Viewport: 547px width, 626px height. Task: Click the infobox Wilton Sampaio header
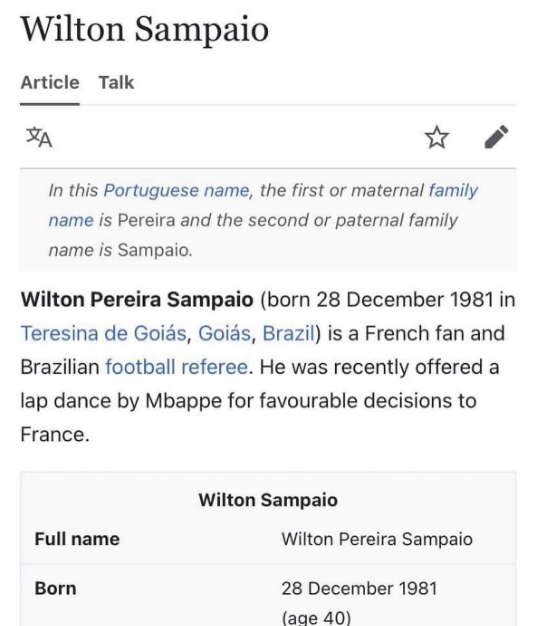(x=268, y=500)
